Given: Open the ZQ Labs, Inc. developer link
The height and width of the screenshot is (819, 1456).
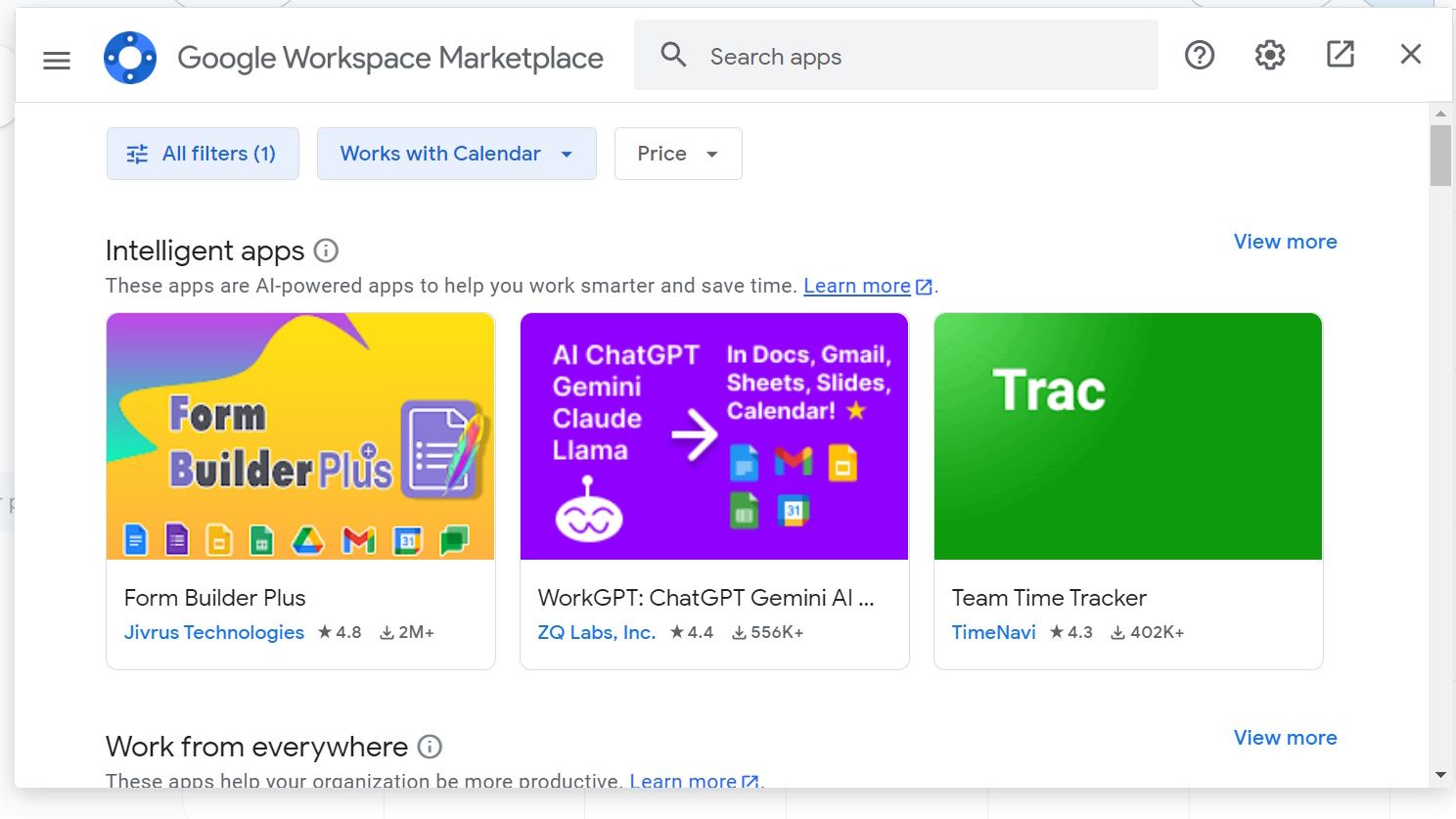Looking at the screenshot, I should pos(597,632).
